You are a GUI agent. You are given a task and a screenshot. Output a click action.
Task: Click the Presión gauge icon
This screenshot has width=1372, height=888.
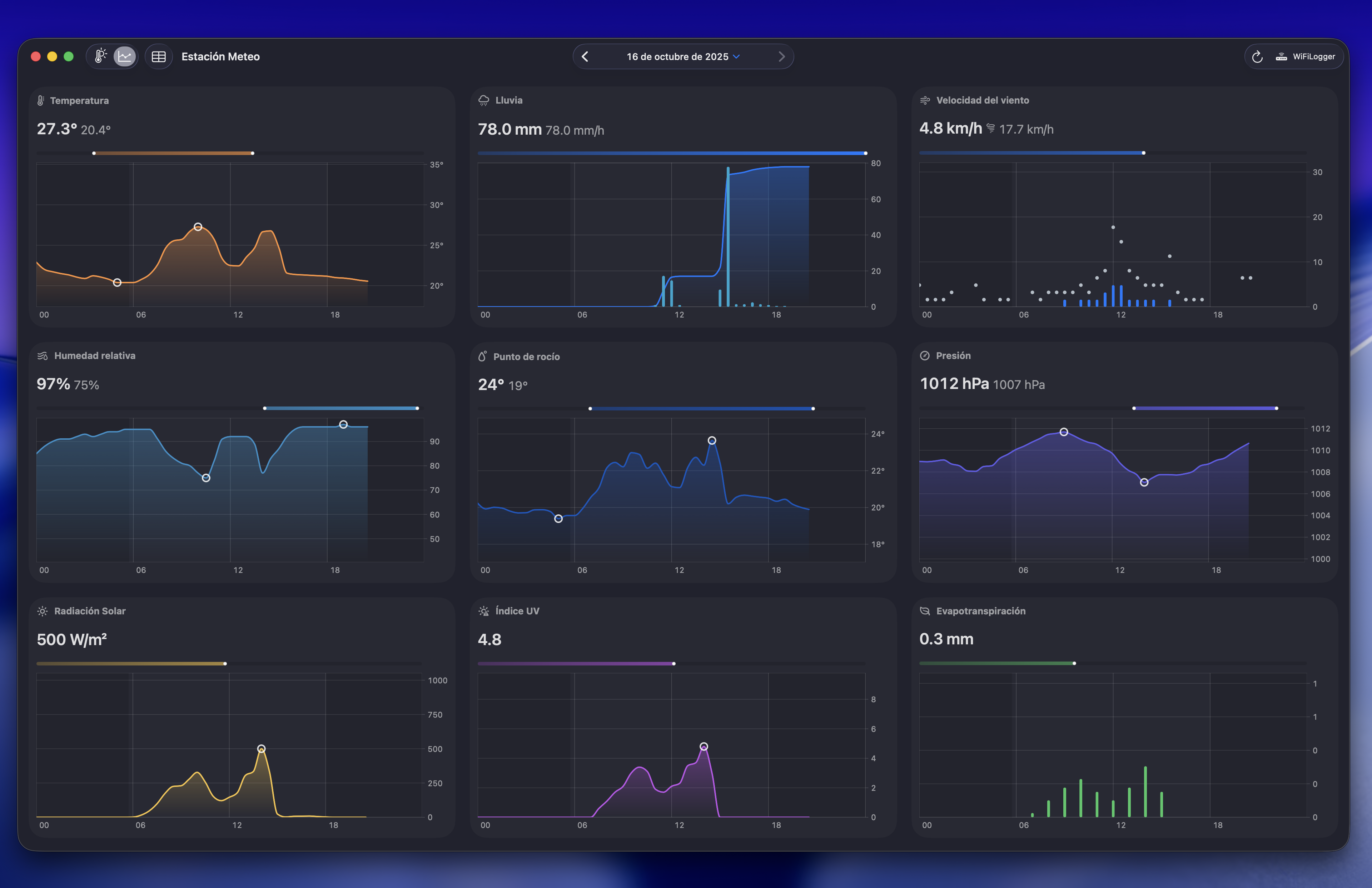click(x=925, y=355)
